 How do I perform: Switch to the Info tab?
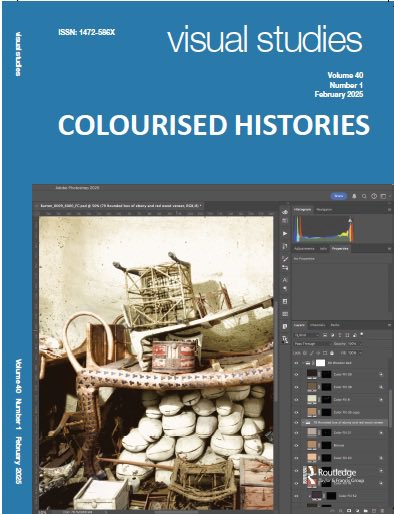tap(323, 249)
